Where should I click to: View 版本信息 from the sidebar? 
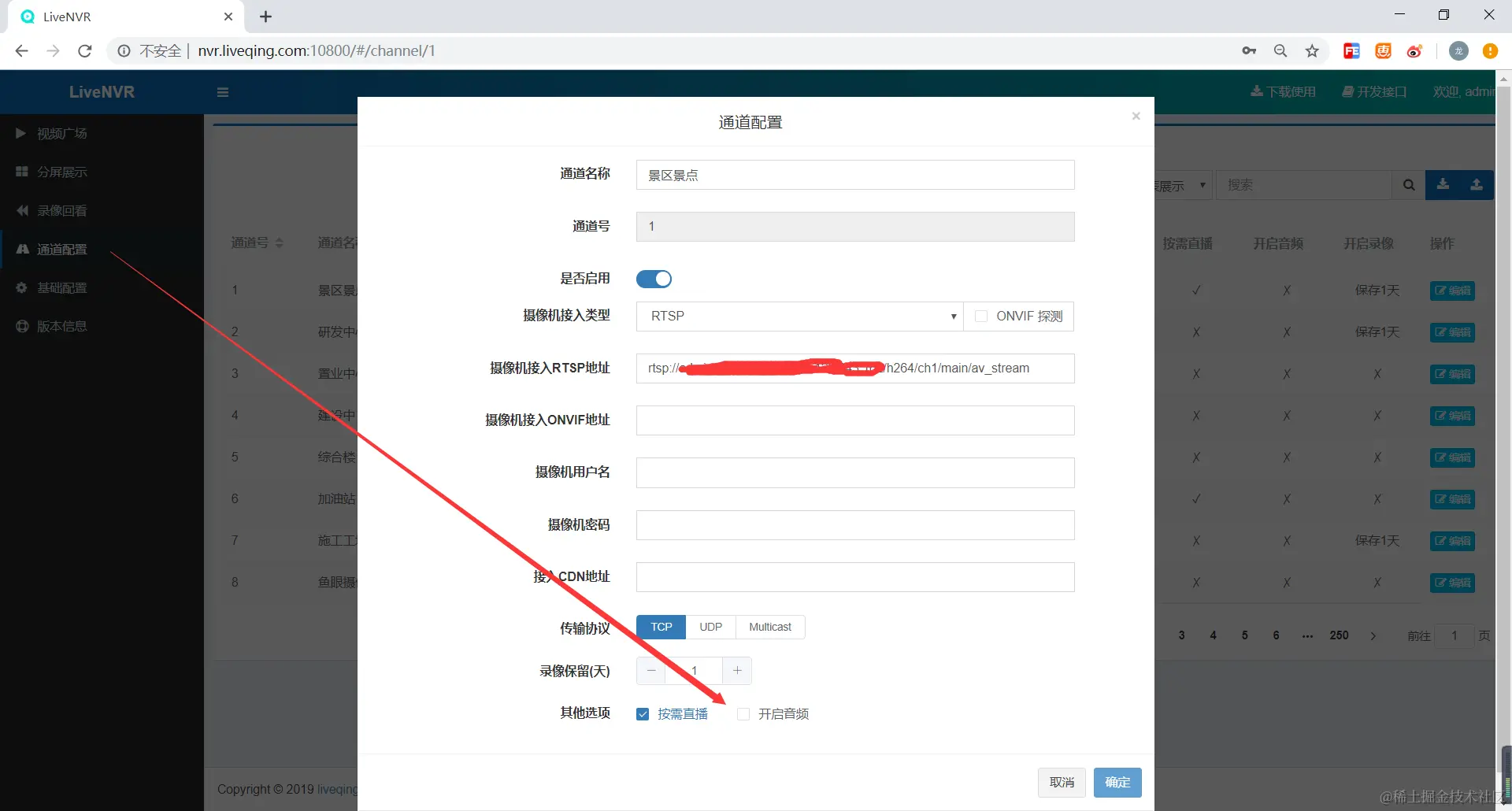(x=61, y=326)
